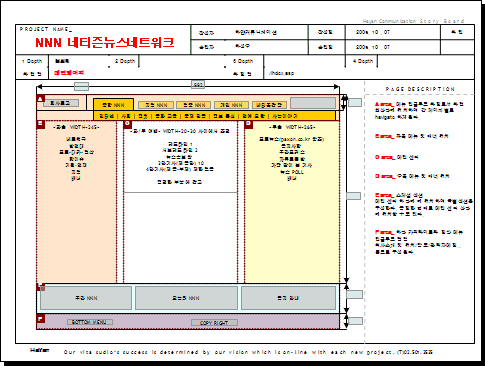The image size is (485, 366).
Task: Select the highlighted bright yellow NNN tab
Action: coord(113,105)
